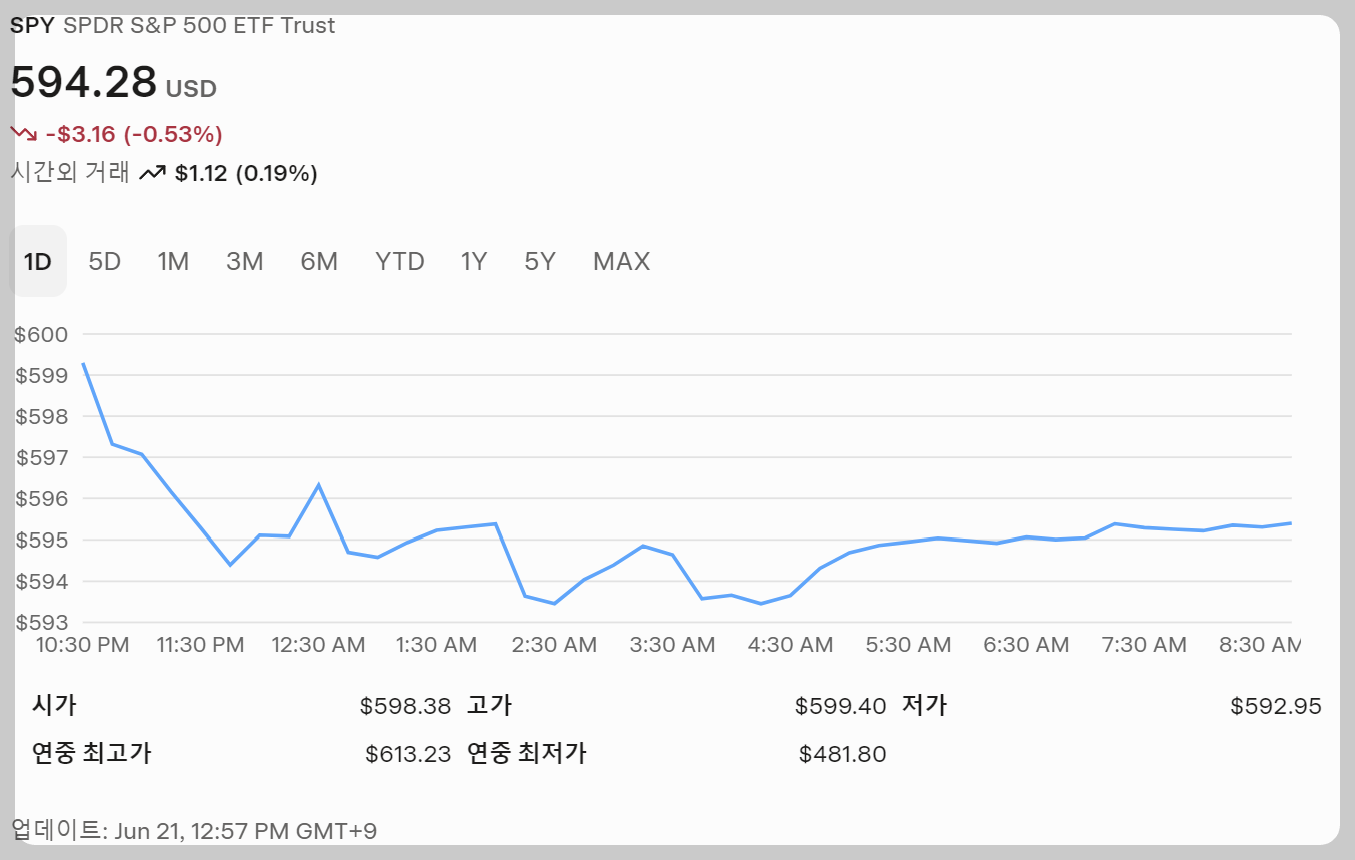Click the 10:30 PM axis label
The image size is (1355, 860).
point(83,645)
